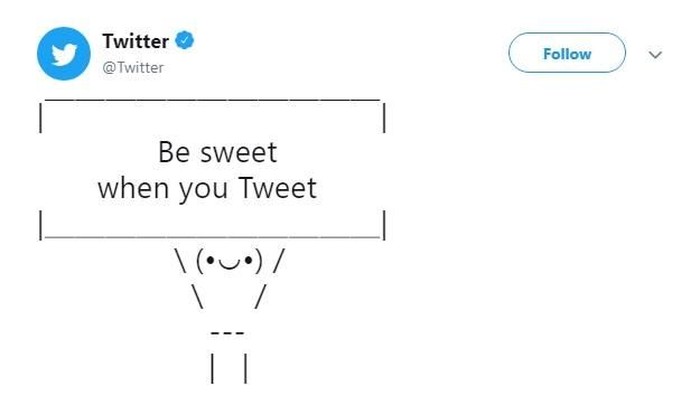700x395 pixels.
Task: Click the sign's top border line
Action: pyautogui.click(x=212, y=100)
